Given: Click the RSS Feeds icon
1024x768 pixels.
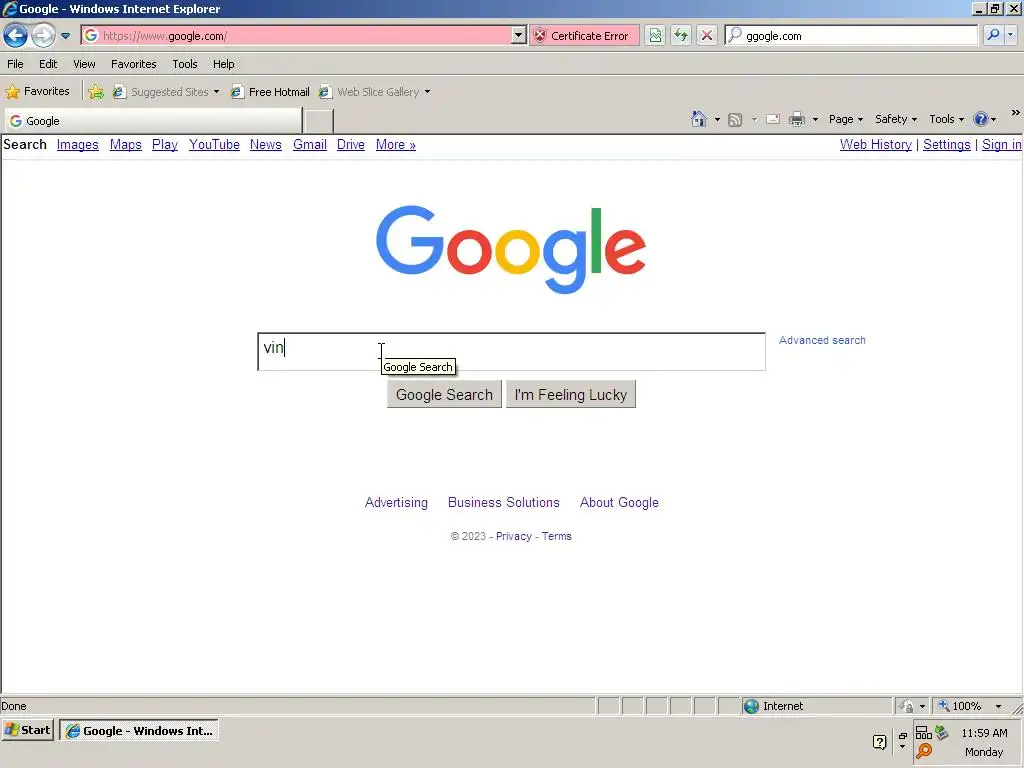Looking at the screenshot, I should [735, 120].
